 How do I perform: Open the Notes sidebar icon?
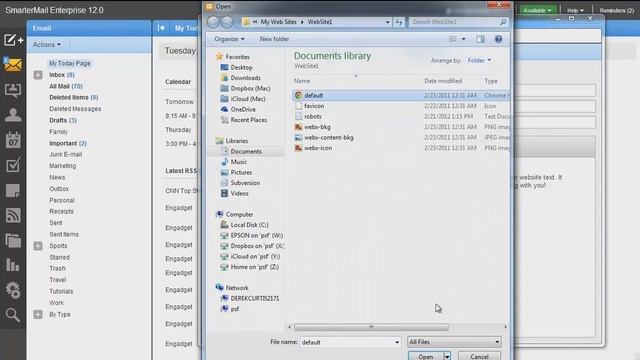(x=13, y=190)
